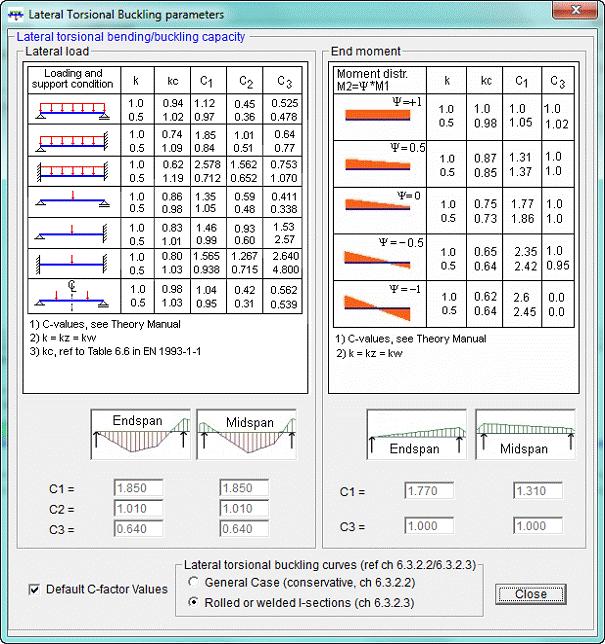Select Ψ=−0.5 moment distribution diagram
Image resolution: width=605 pixels, height=644 pixels.
point(377,260)
